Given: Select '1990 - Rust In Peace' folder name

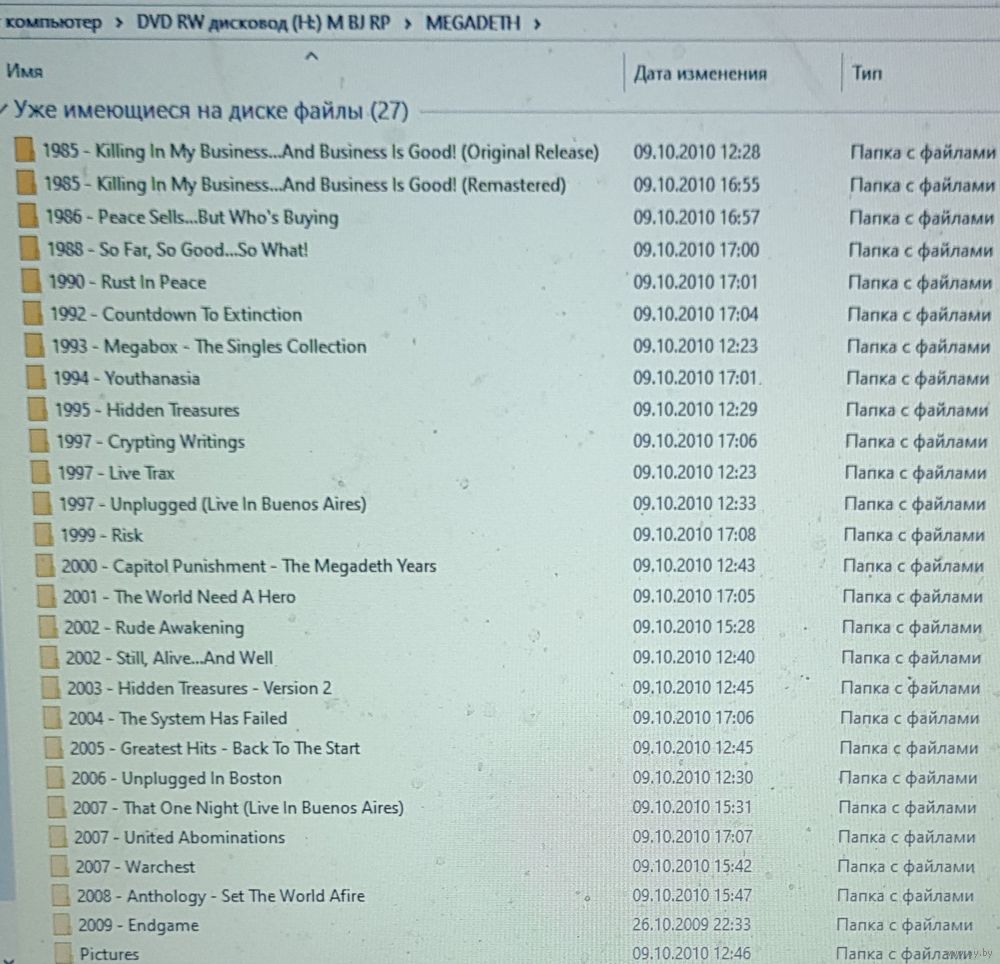Looking at the screenshot, I should 128,282.
